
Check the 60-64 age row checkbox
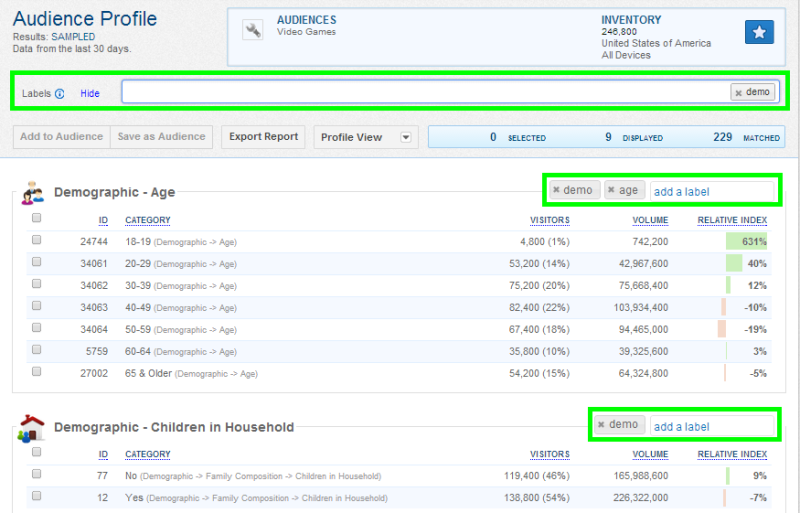click(36, 349)
